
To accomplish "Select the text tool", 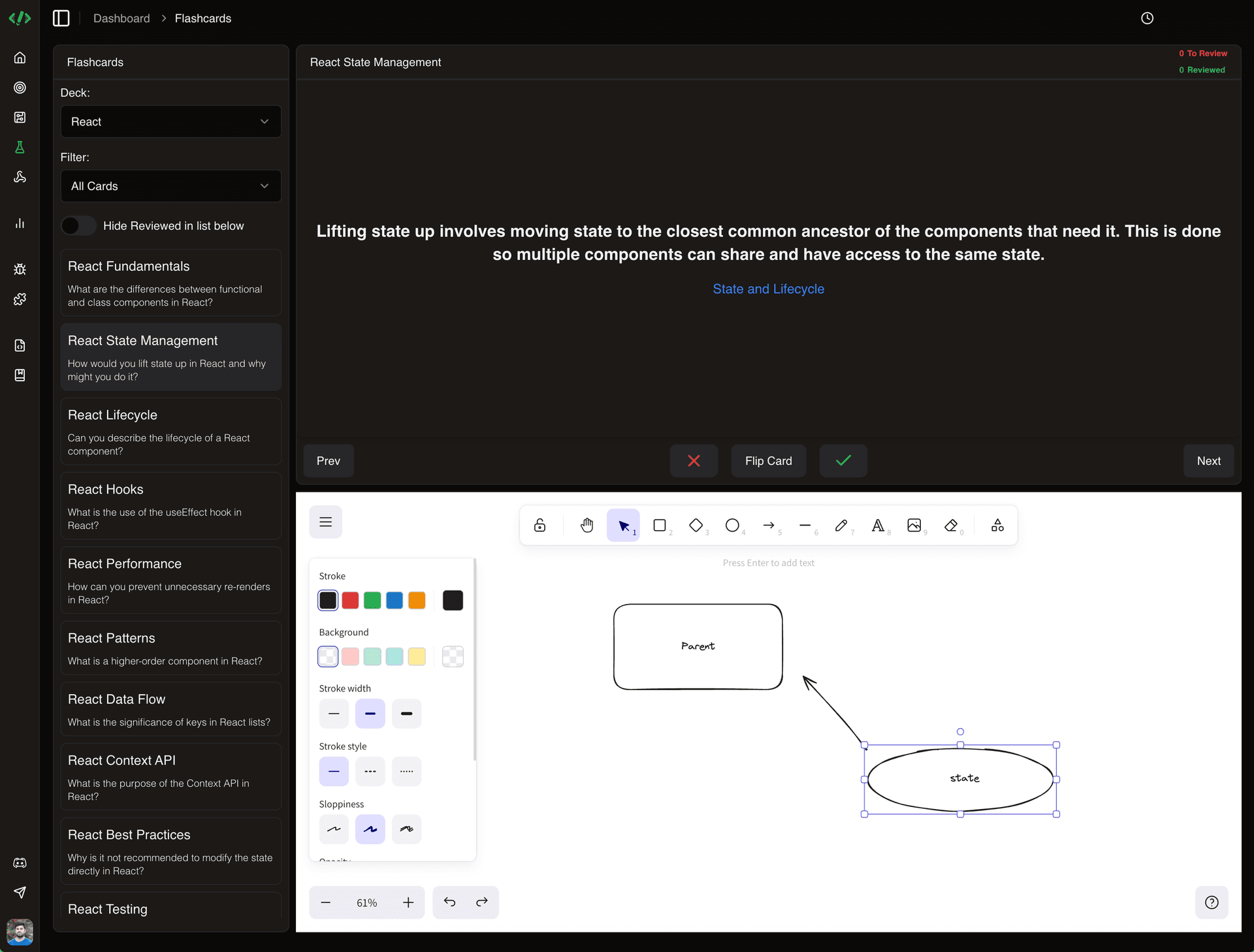I will [877, 525].
